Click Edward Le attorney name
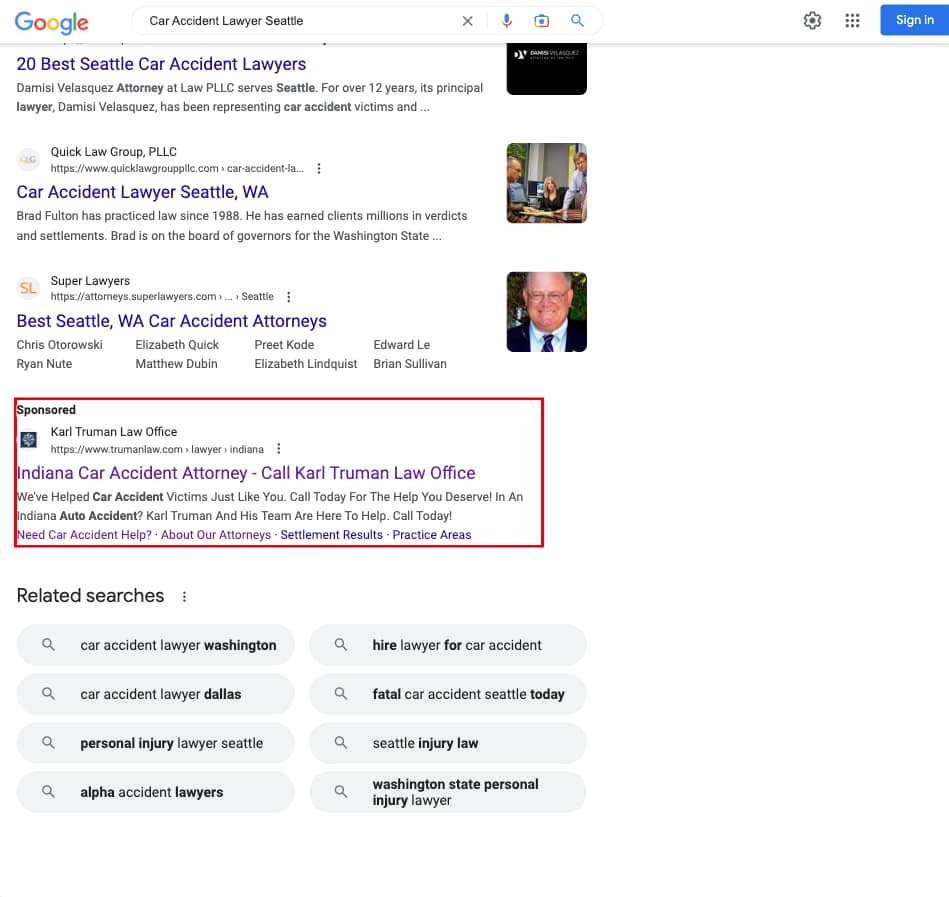Viewport: 949px width, 897px height. pyautogui.click(x=402, y=345)
